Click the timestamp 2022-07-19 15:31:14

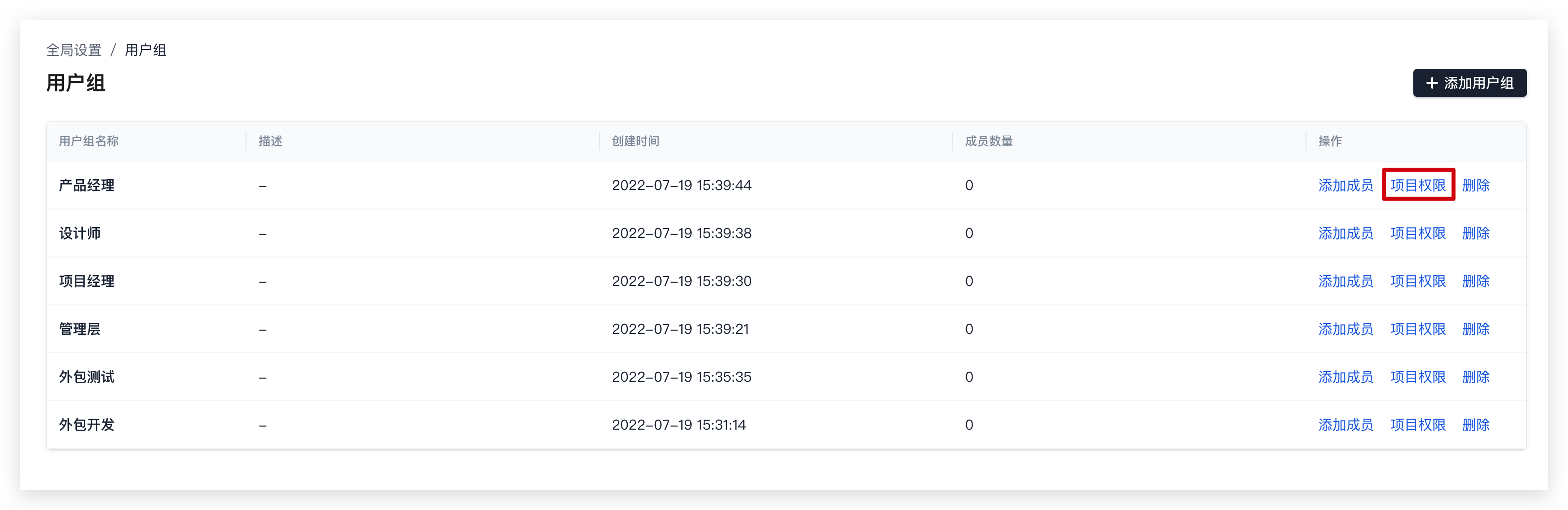point(679,425)
